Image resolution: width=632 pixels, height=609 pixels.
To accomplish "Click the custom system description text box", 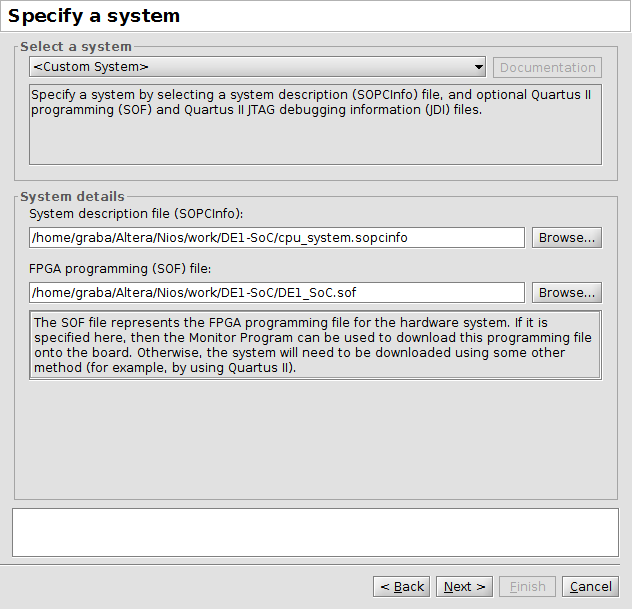I will point(315,125).
